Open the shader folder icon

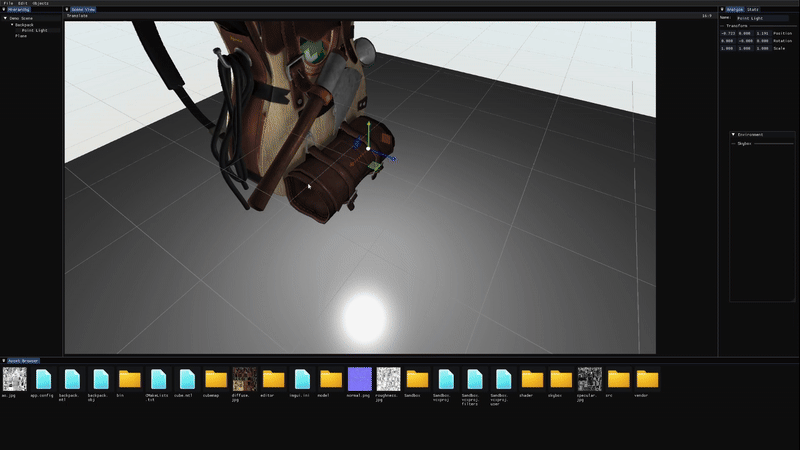tap(532, 379)
